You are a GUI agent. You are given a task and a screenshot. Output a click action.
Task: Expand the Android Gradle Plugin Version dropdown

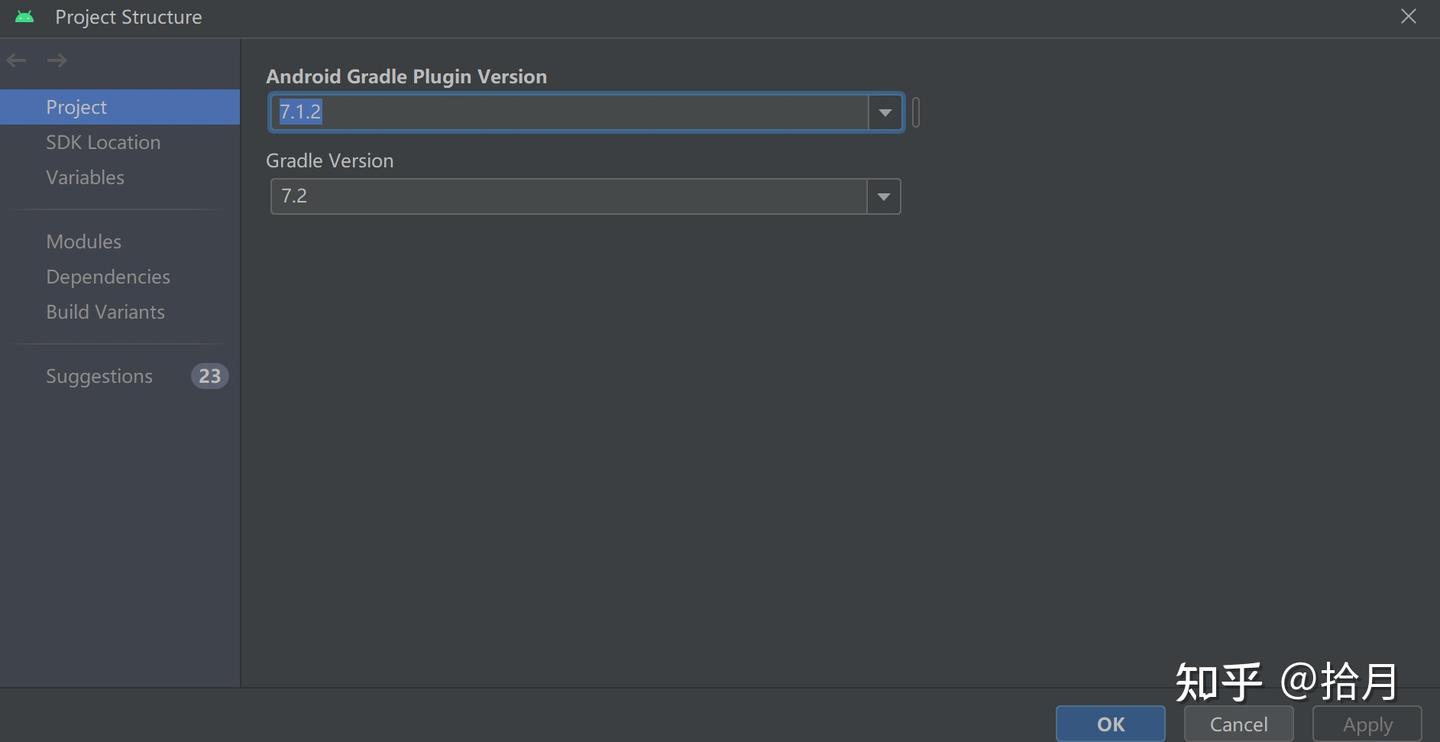point(885,112)
